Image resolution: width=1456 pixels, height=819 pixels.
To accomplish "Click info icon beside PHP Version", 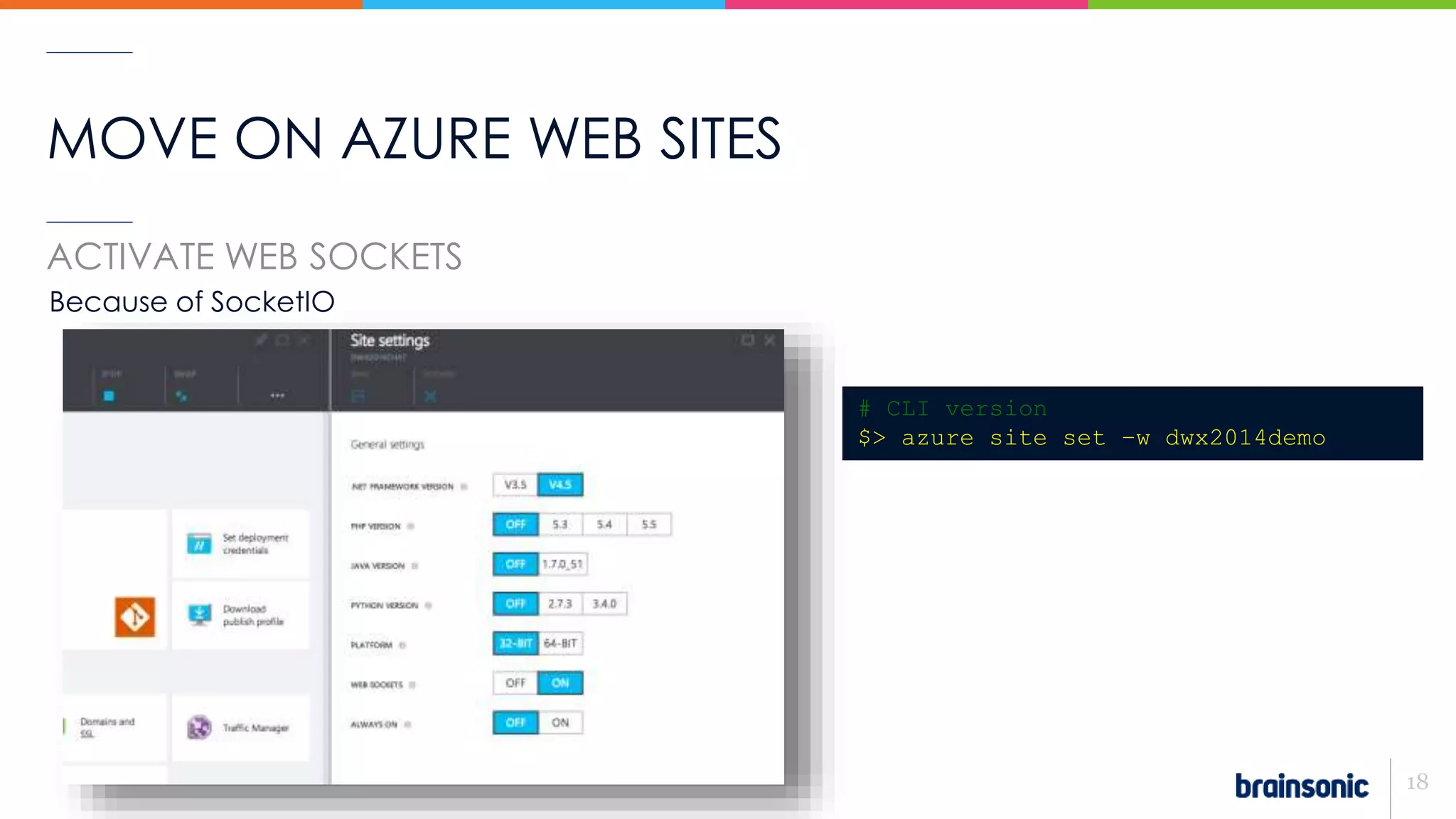I will (411, 527).
